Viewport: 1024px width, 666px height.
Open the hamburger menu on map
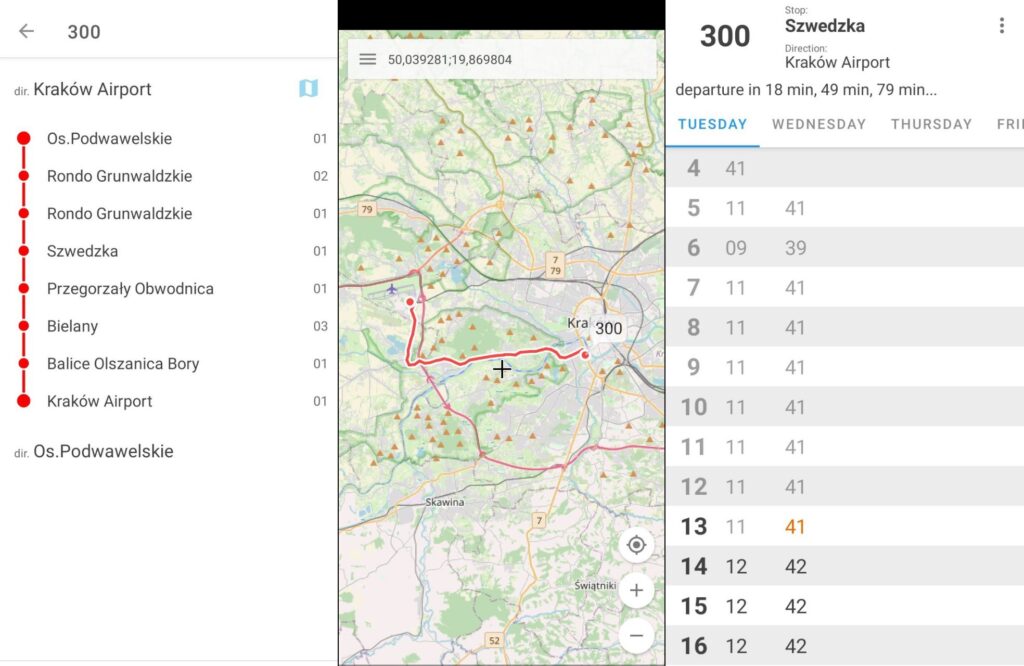click(x=367, y=59)
